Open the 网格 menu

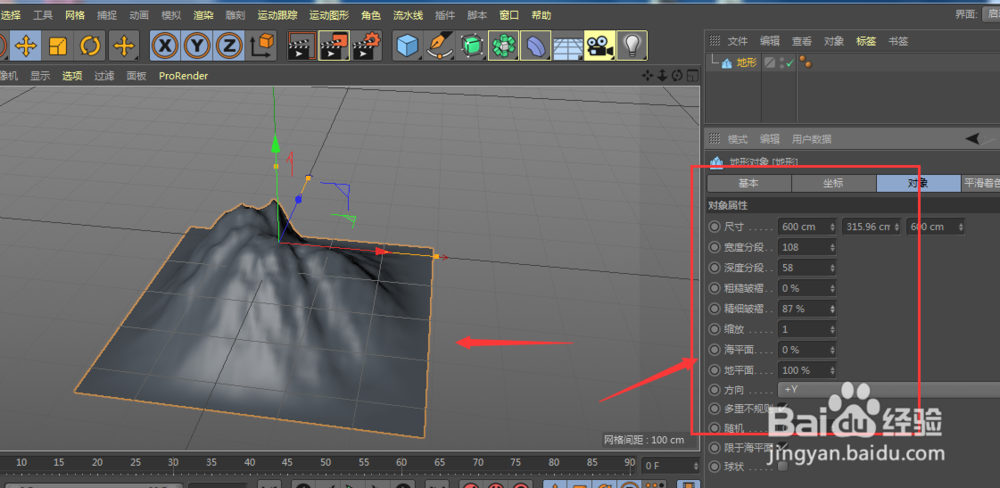tap(75, 15)
